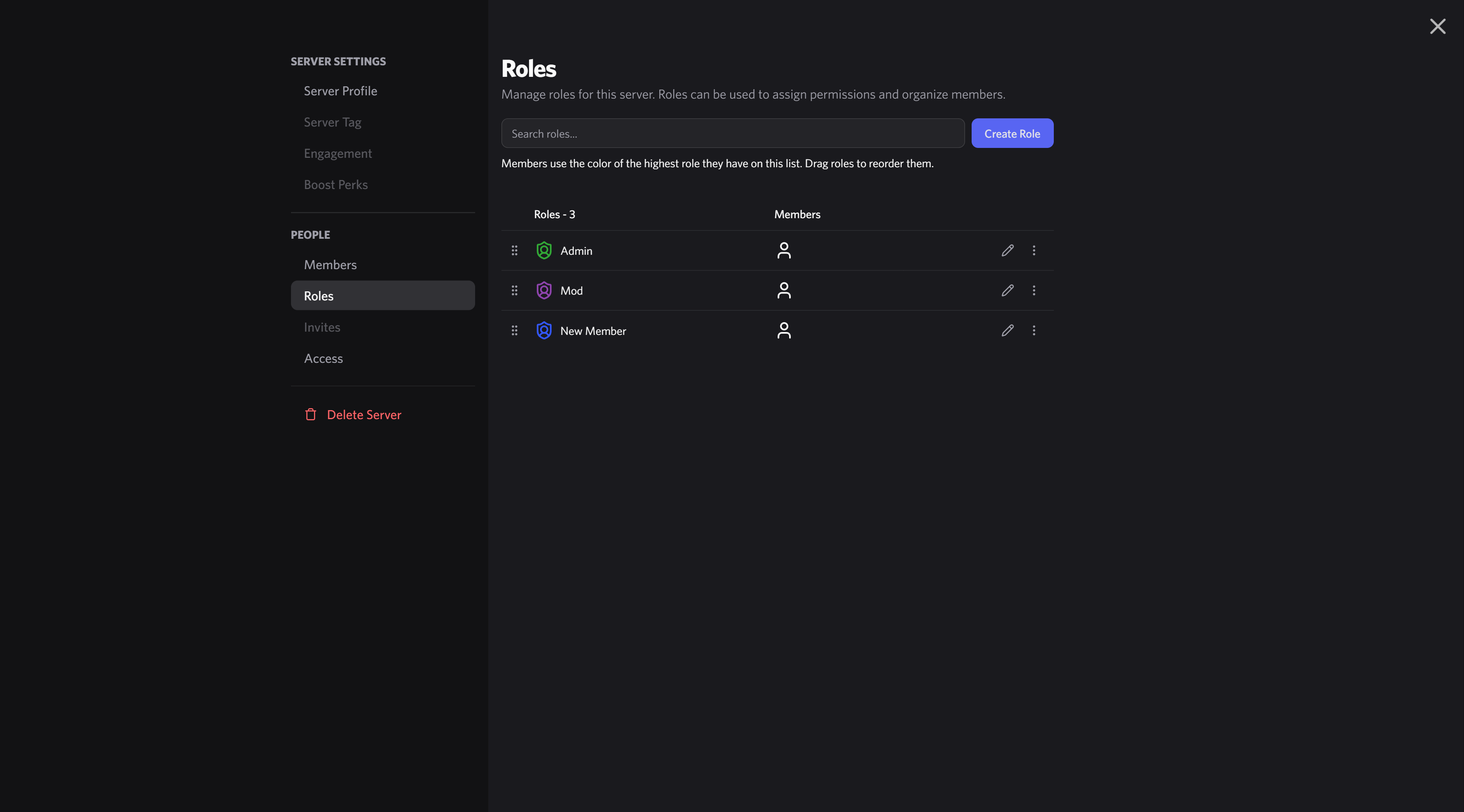Open the three-dot menu for Admin
Viewport: 1464px width, 812px height.
pos(1034,251)
